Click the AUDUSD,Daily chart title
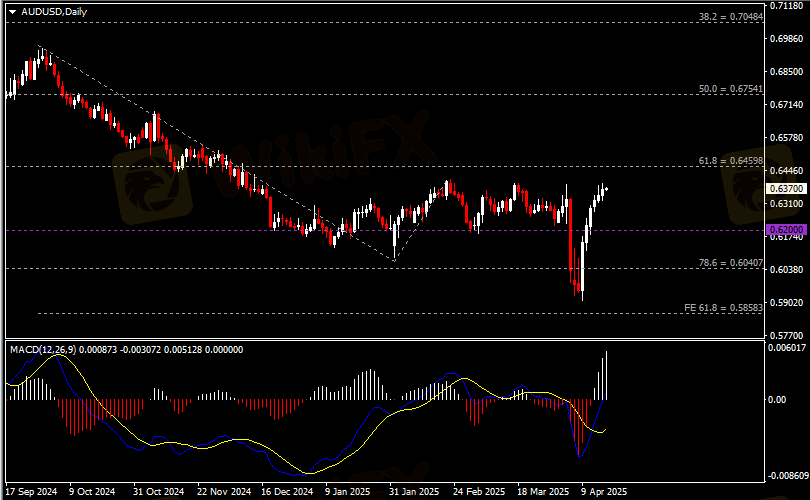Viewport: 810px width, 500px height. 54,12
